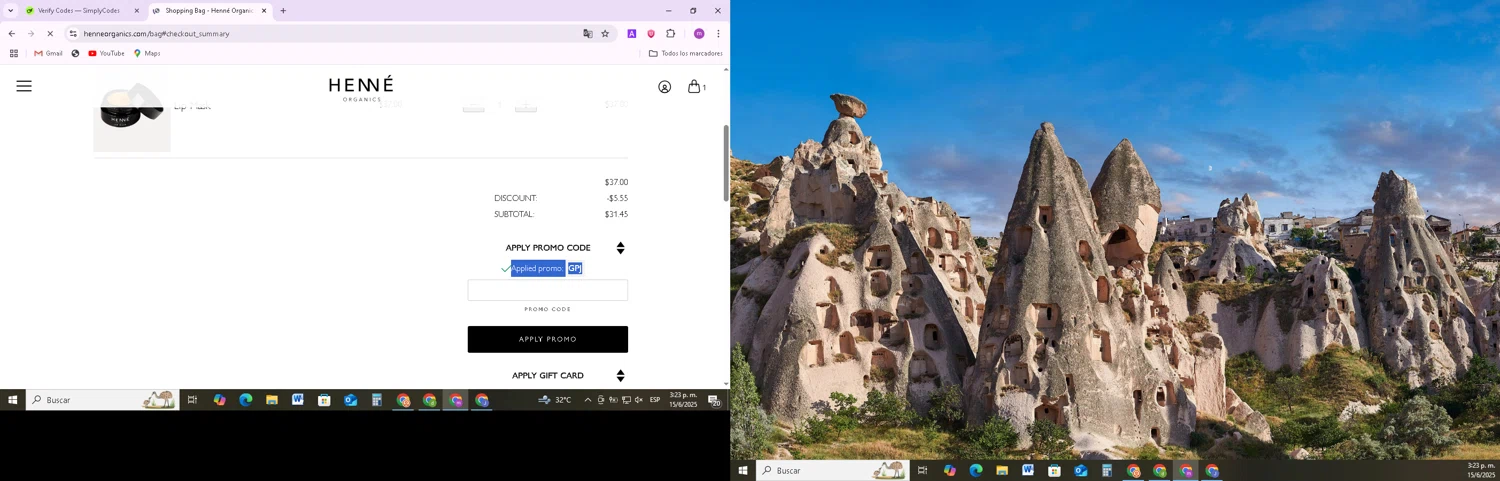Open the YouTube bookmark

pos(106,54)
